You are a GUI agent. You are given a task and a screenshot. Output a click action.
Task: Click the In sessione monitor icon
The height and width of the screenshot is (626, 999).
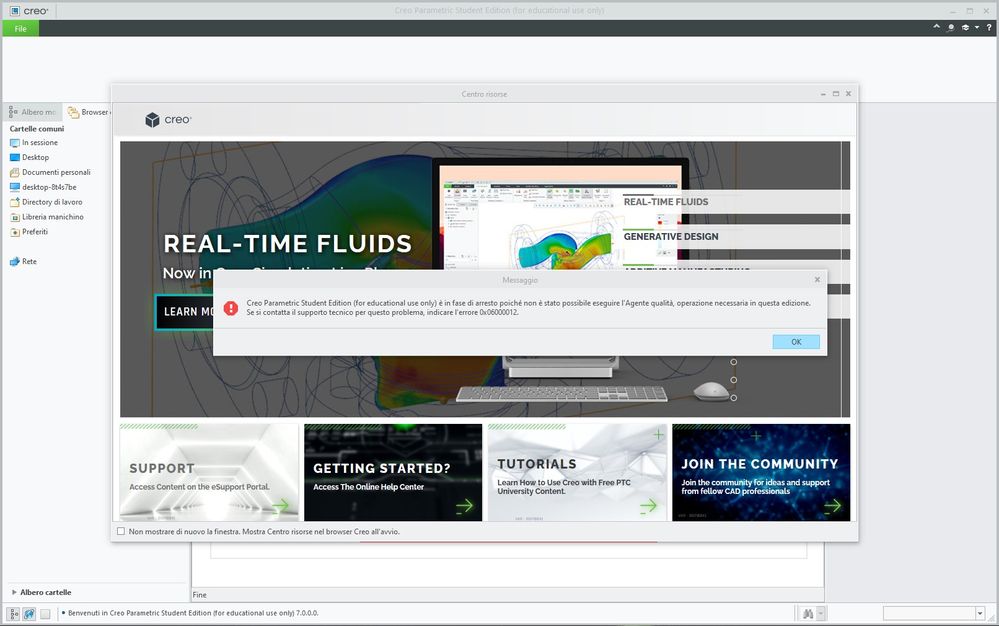point(15,143)
